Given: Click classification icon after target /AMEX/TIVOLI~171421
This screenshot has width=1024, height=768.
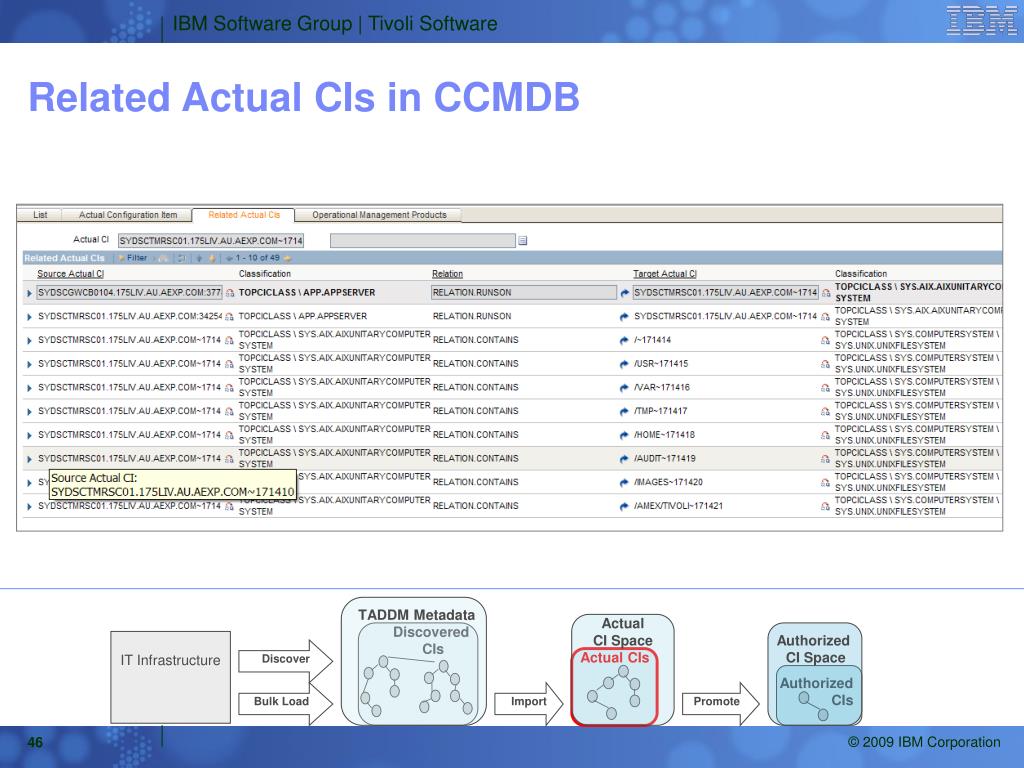Looking at the screenshot, I should point(825,506).
